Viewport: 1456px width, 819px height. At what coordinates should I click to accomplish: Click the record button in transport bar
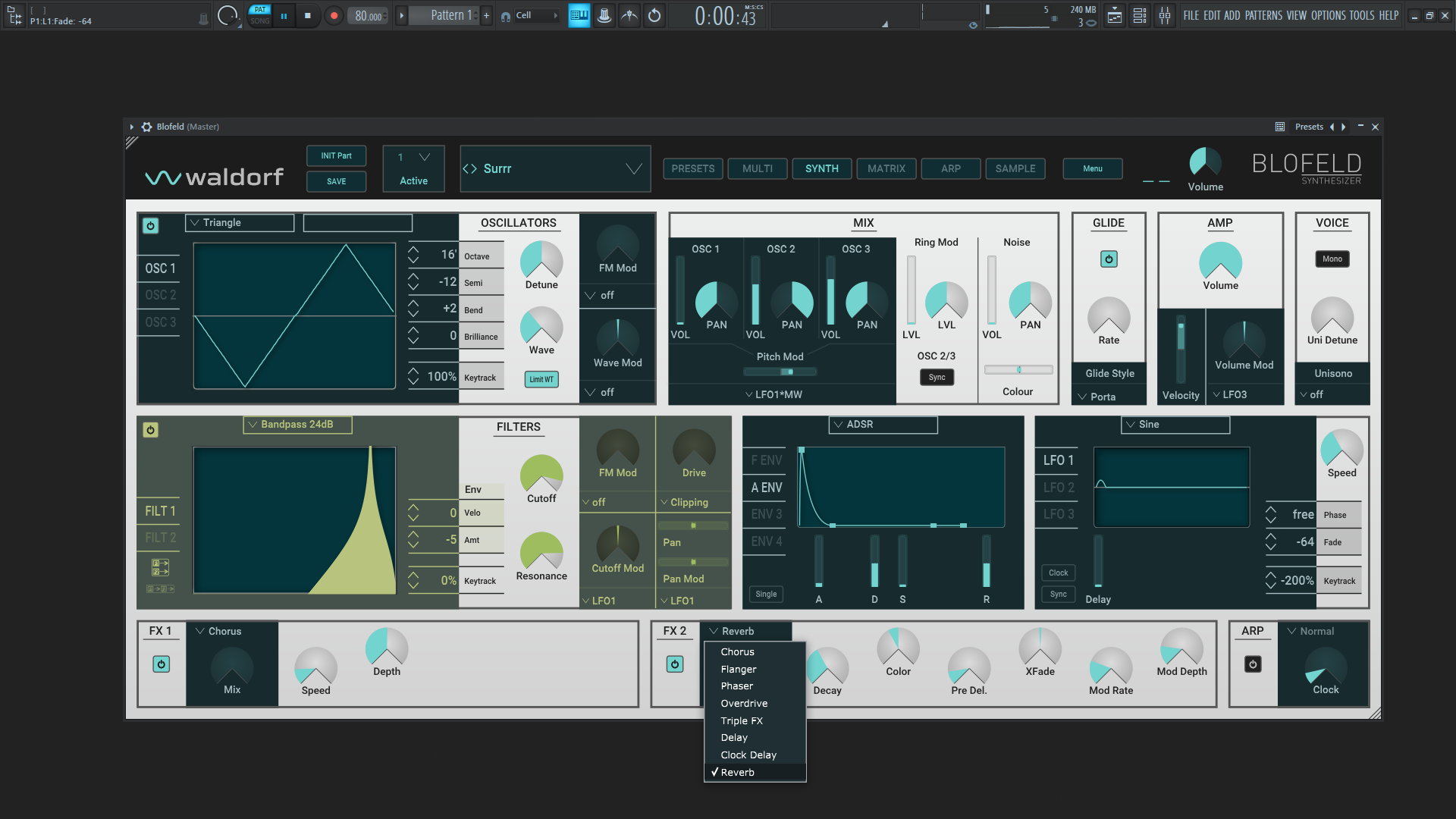(334, 15)
